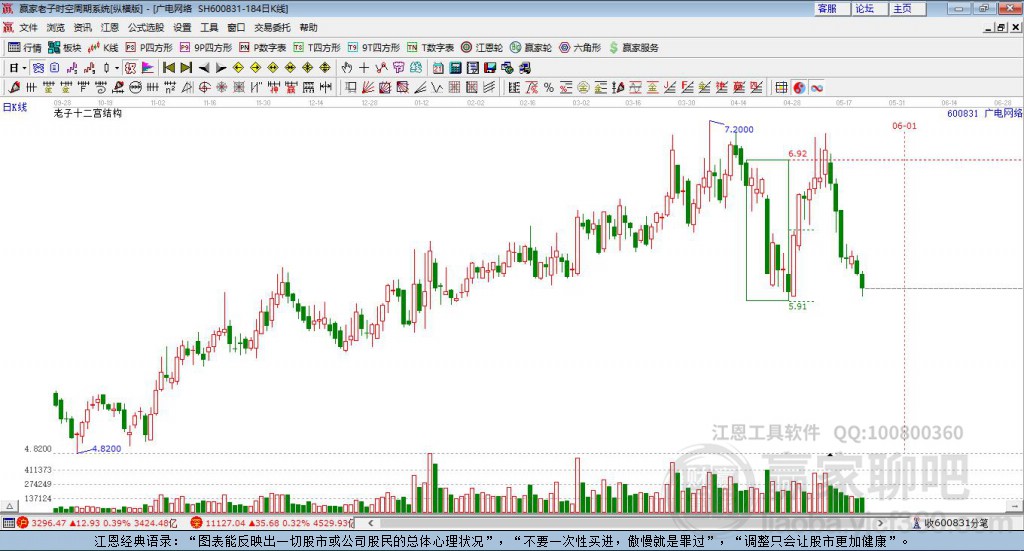Screen dimensions: 1024x551
Task: Select the Gann fan lines tool
Action: (368, 87)
